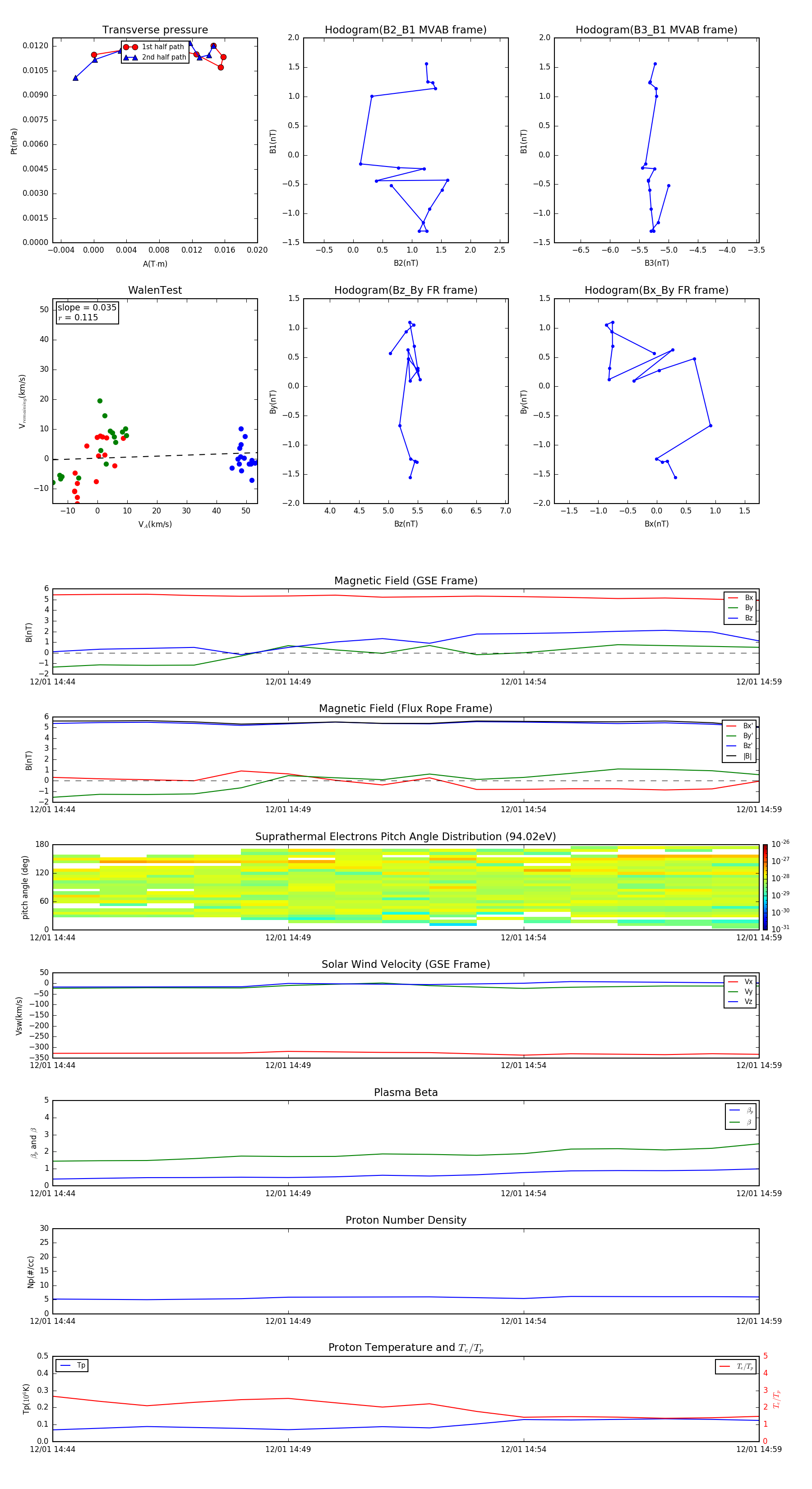Click the "Transverse pressure" plot title
812x1489 pixels.
click(155, 30)
